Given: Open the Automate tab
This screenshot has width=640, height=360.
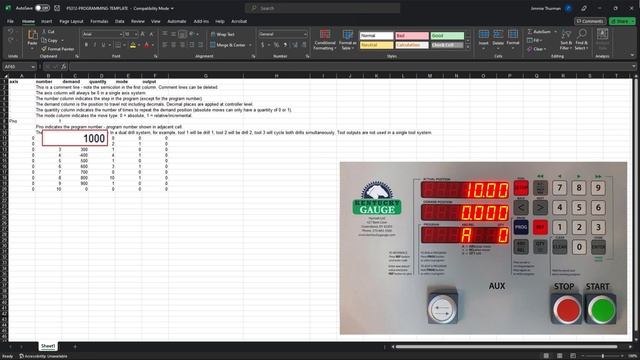Looking at the screenshot, I should click(177, 21).
